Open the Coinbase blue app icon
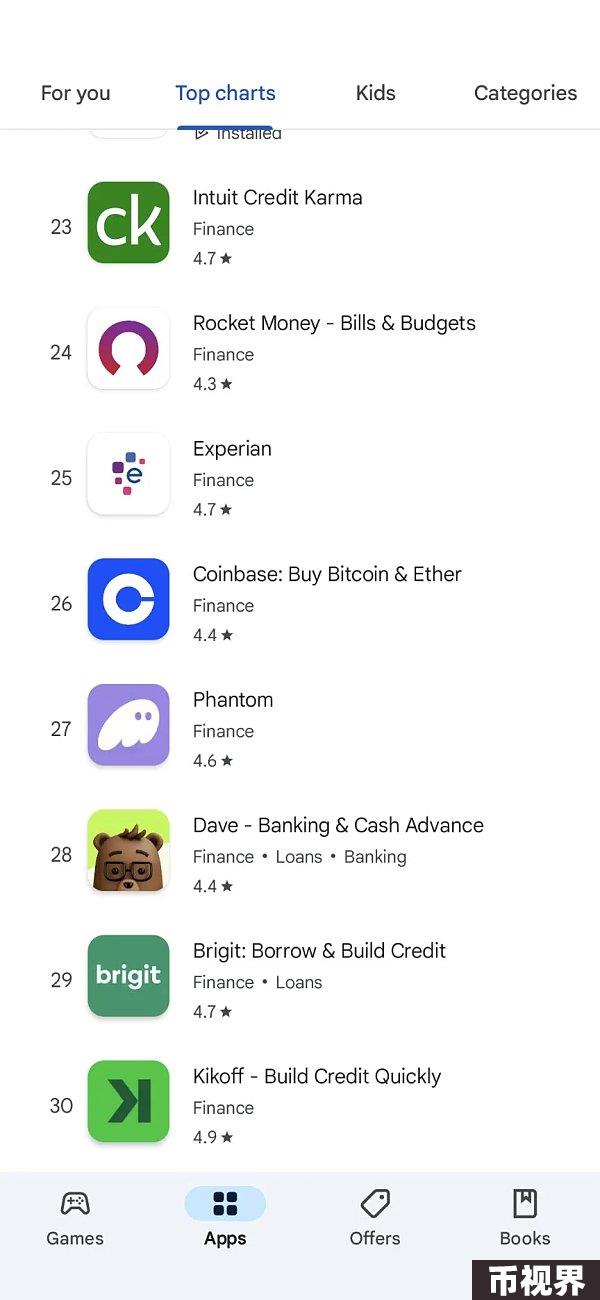This screenshot has height=1300, width=600. click(128, 600)
